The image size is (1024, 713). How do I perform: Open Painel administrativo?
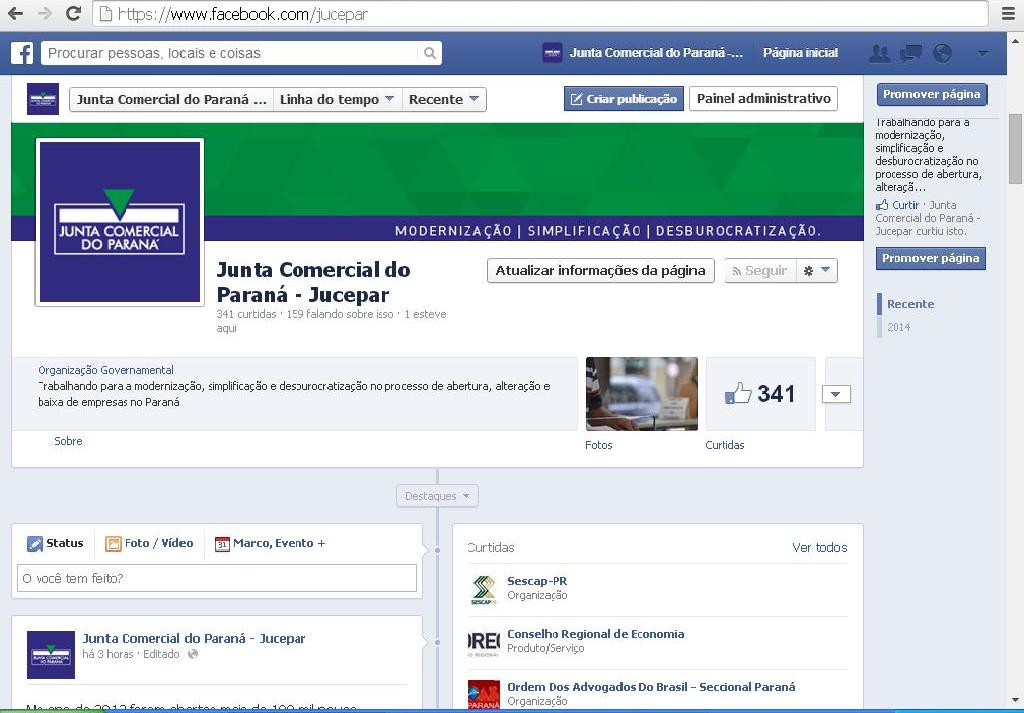click(x=763, y=99)
